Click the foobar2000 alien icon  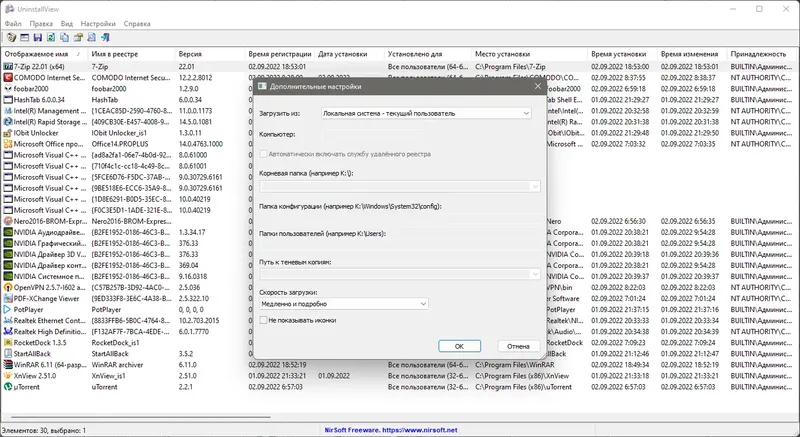(8, 89)
